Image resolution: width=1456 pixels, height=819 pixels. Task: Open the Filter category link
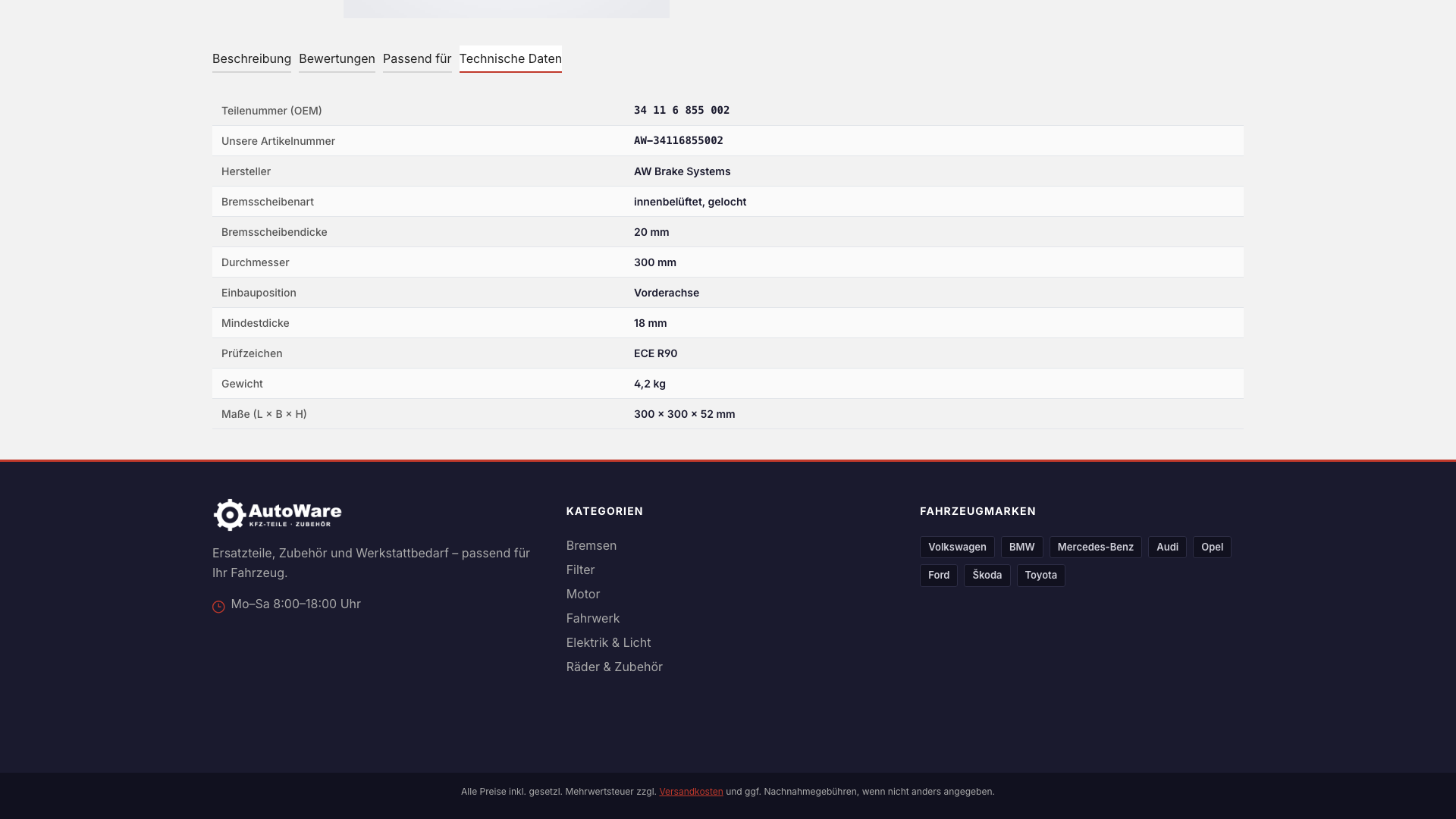coord(580,570)
